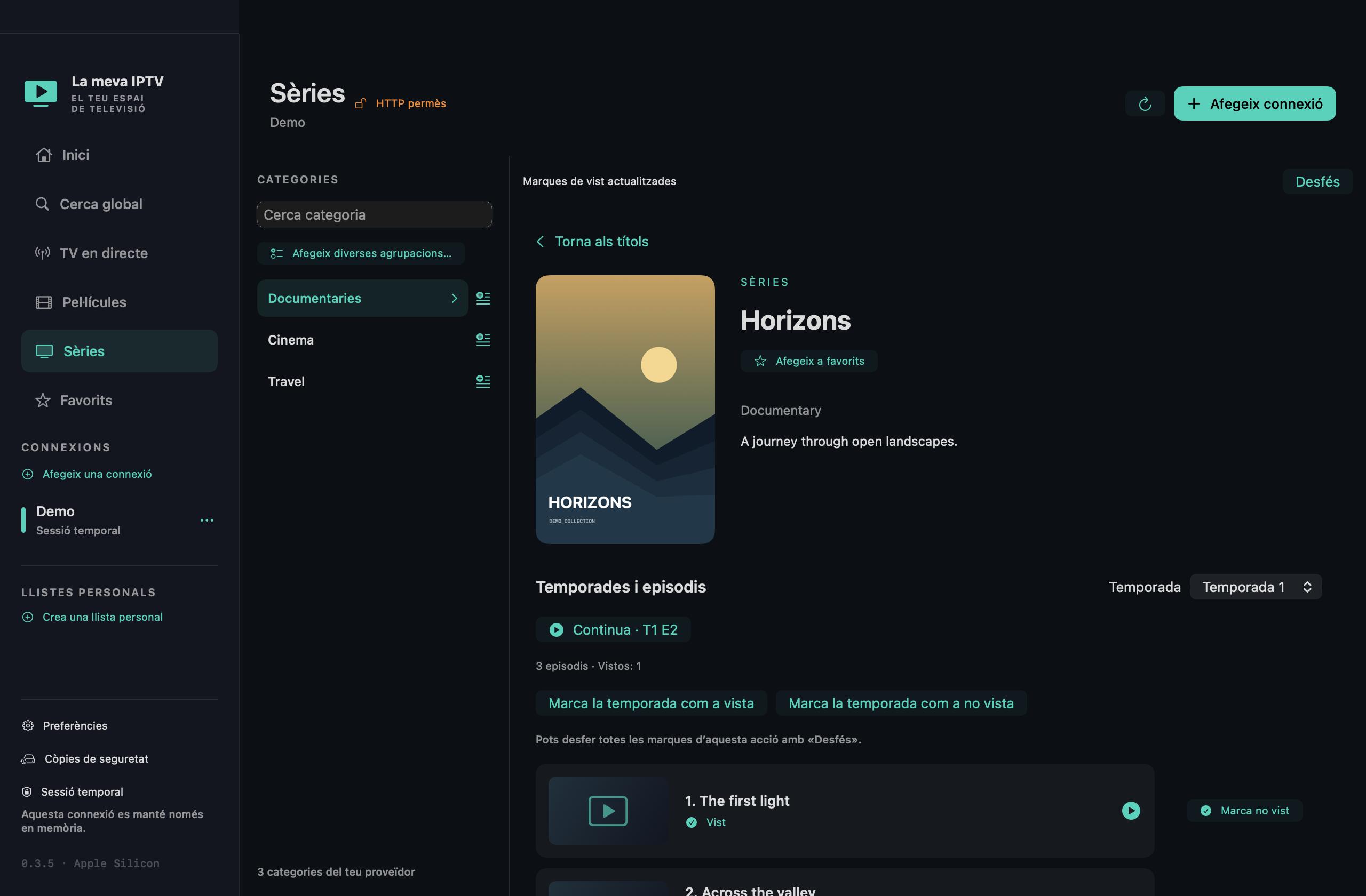Click the La meva IPTV logo

[41, 92]
